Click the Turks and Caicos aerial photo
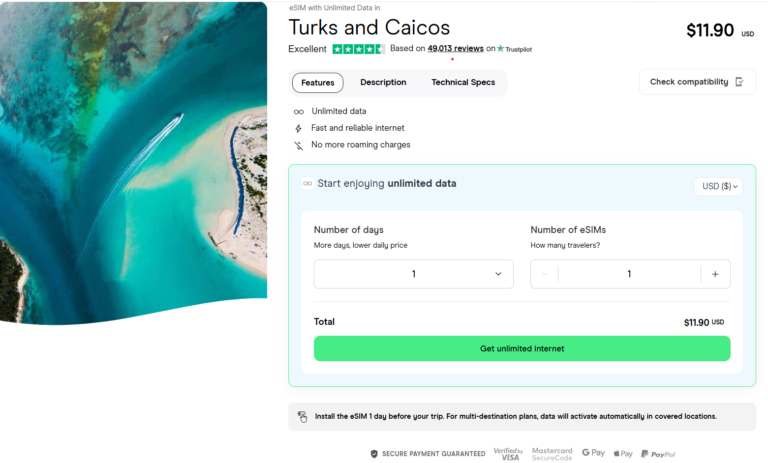Screen dimensions: 768x463 pyautogui.click(x=133, y=160)
